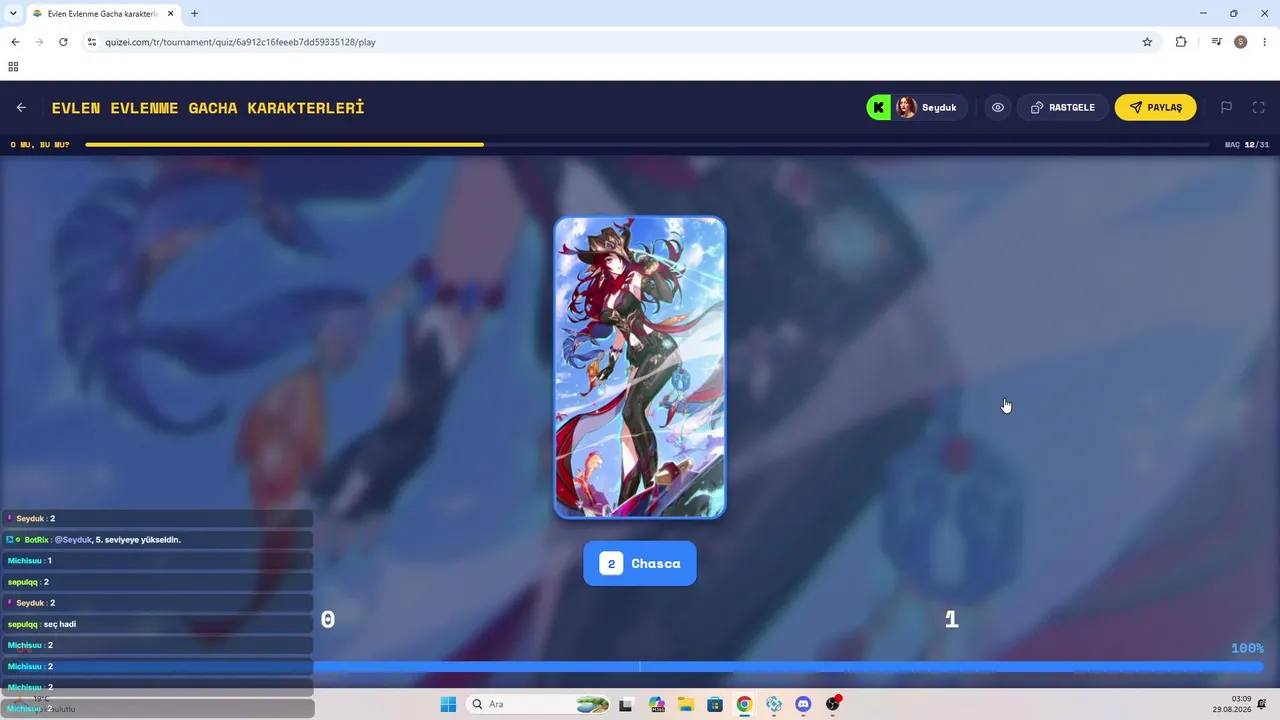This screenshot has height=720, width=1280.
Task: Click the right vote score 1
Action: point(952,620)
